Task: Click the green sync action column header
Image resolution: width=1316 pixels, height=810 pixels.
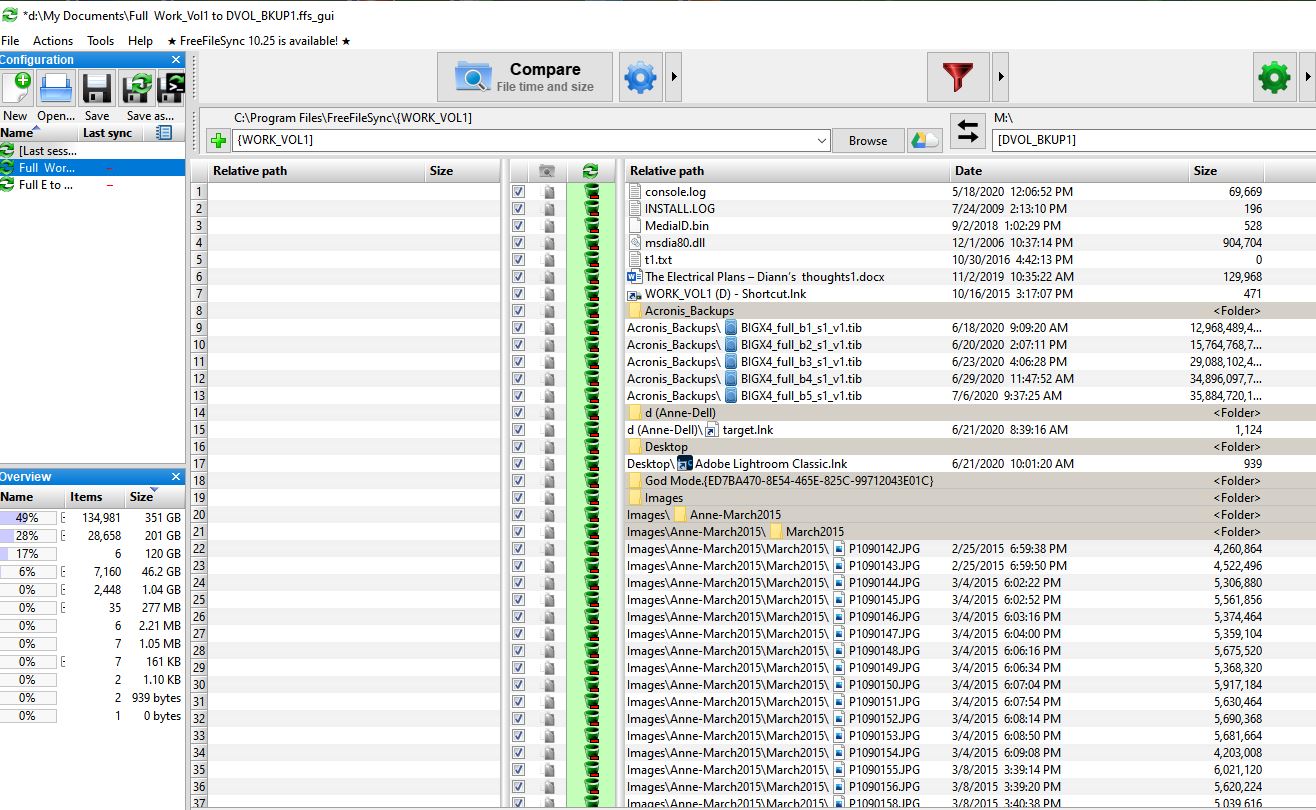Action: (x=590, y=171)
